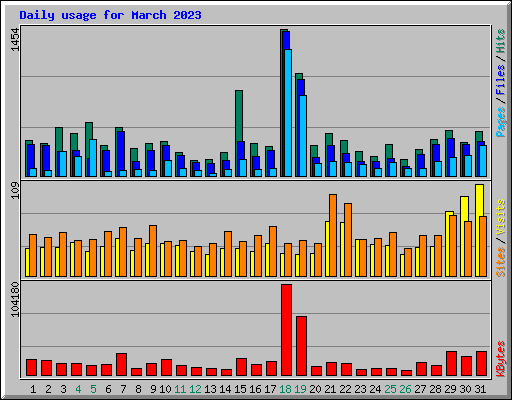Click the tallest red KBytes bar for day 18
Viewport: 512px width, 400px height.
point(286,330)
